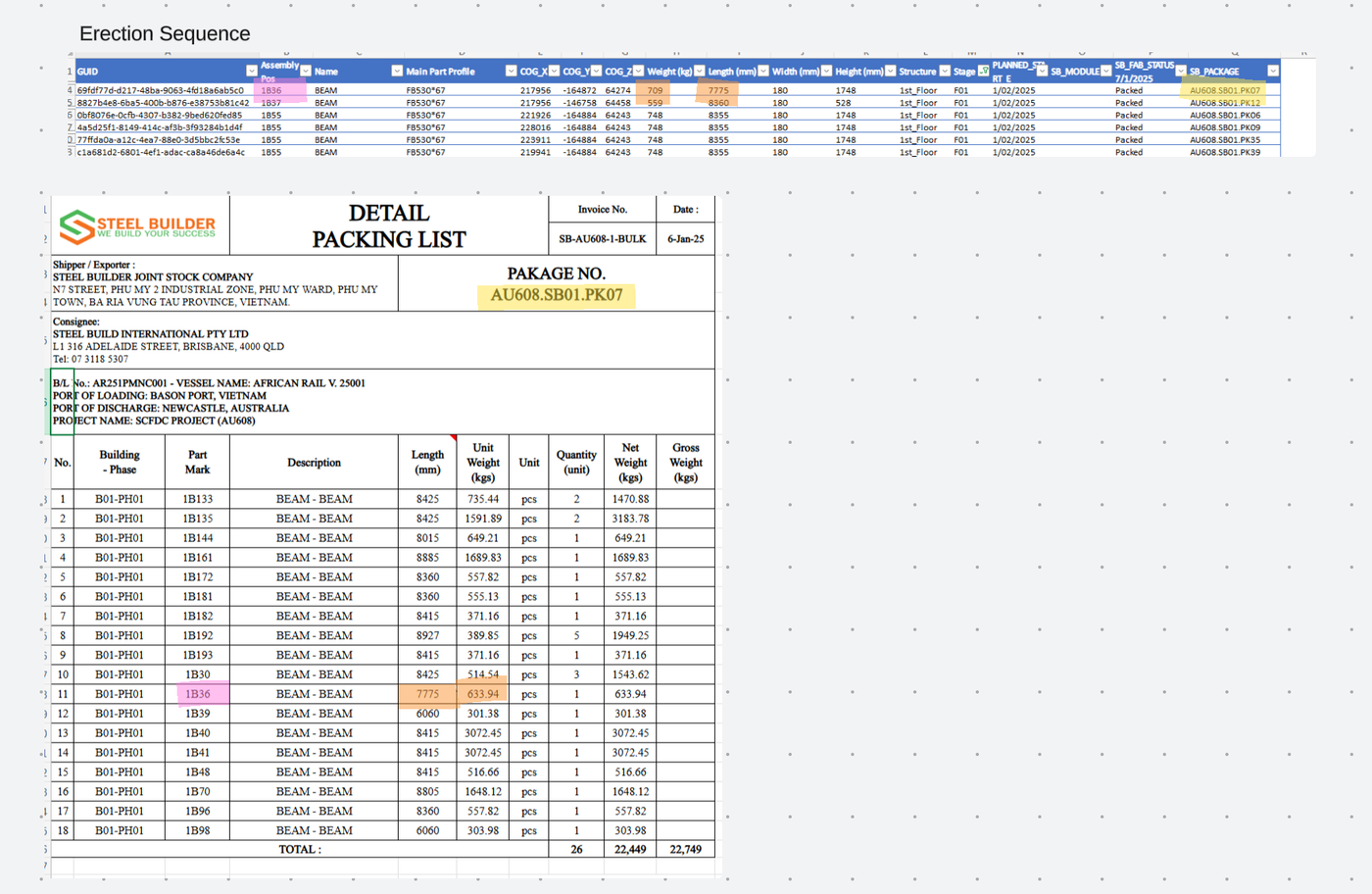
Task: Open the Assembly Pos column filter dropdown
Action: (x=306, y=71)
